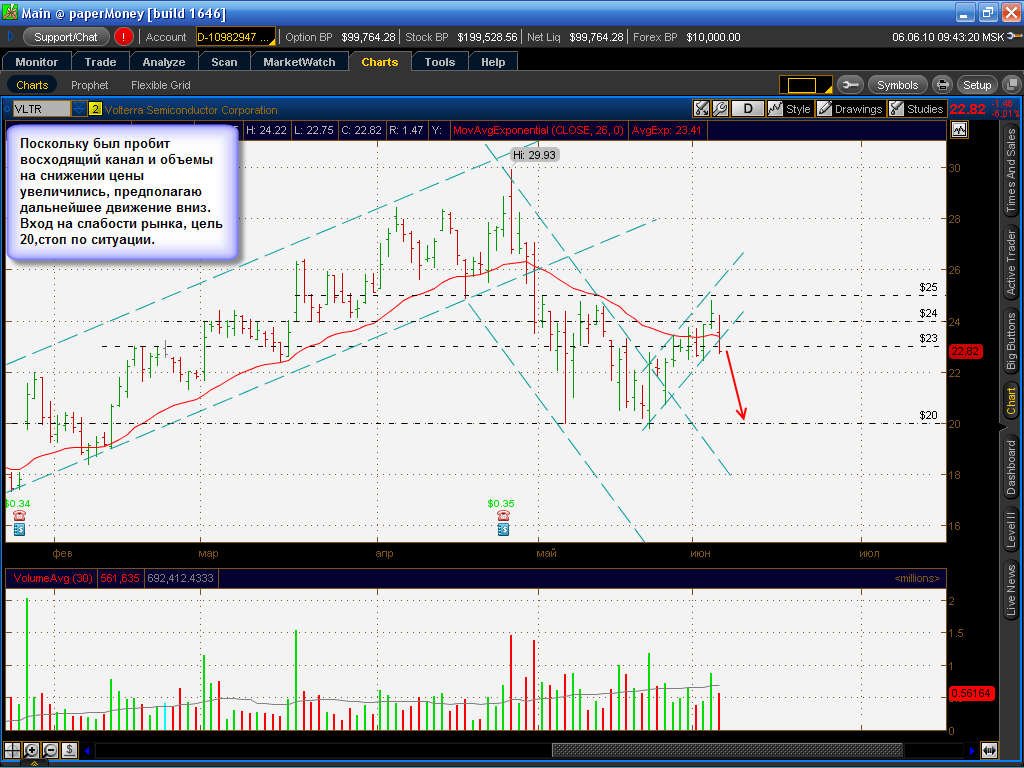
Task: Open the Flexible Grid sub-tab
Action: point(161,85)
